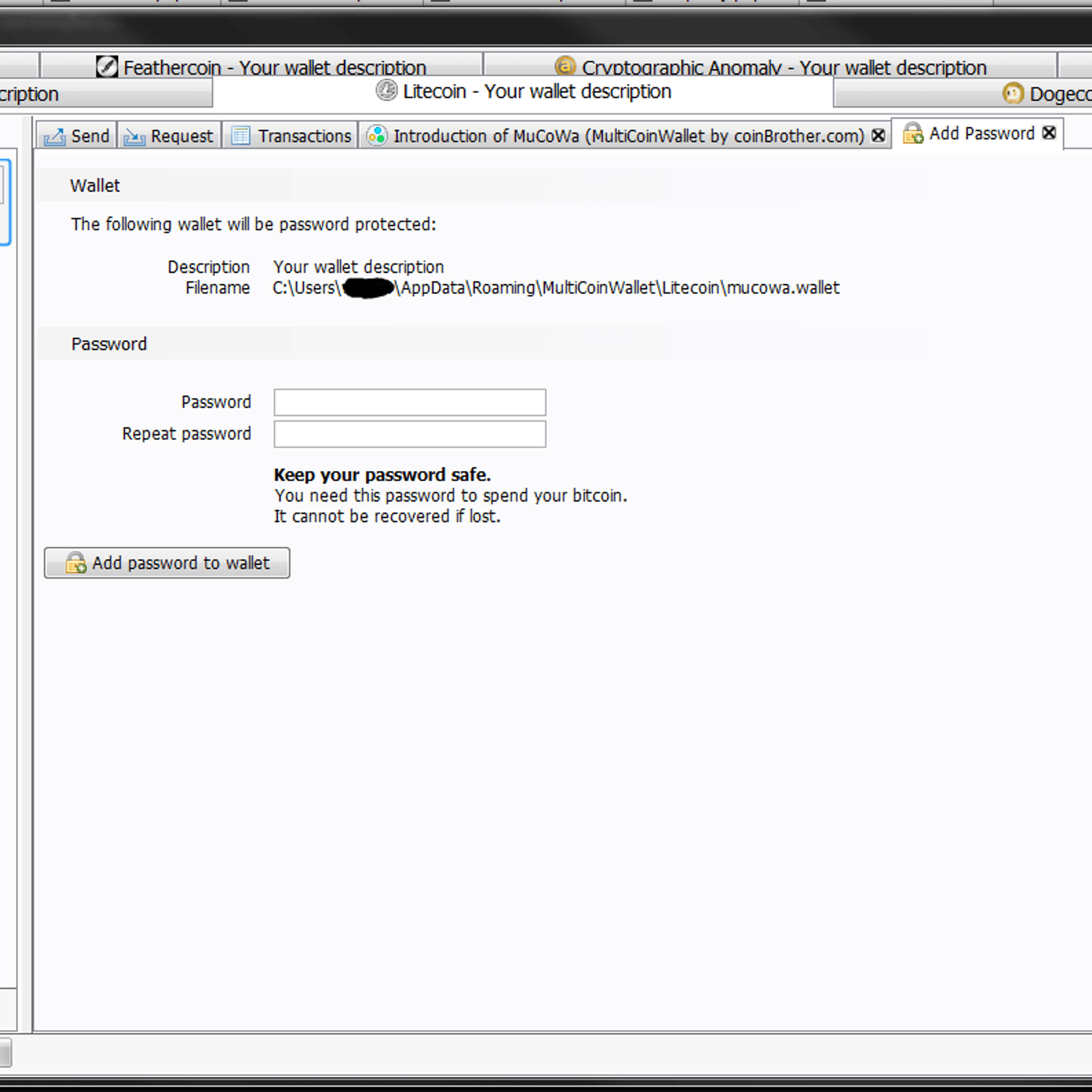Switch to the Transactions tab
The height and width of the screenshot is (1092, 1092).
pos(291,136)
